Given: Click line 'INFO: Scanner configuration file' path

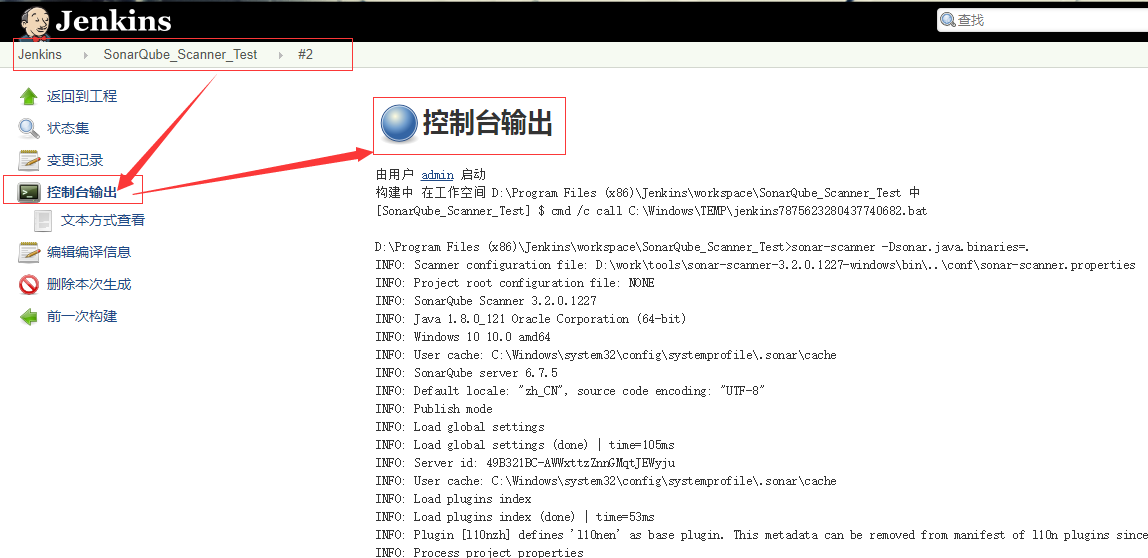Looking at the screenshot, I should pyautogui.click(x=755, y=265).
